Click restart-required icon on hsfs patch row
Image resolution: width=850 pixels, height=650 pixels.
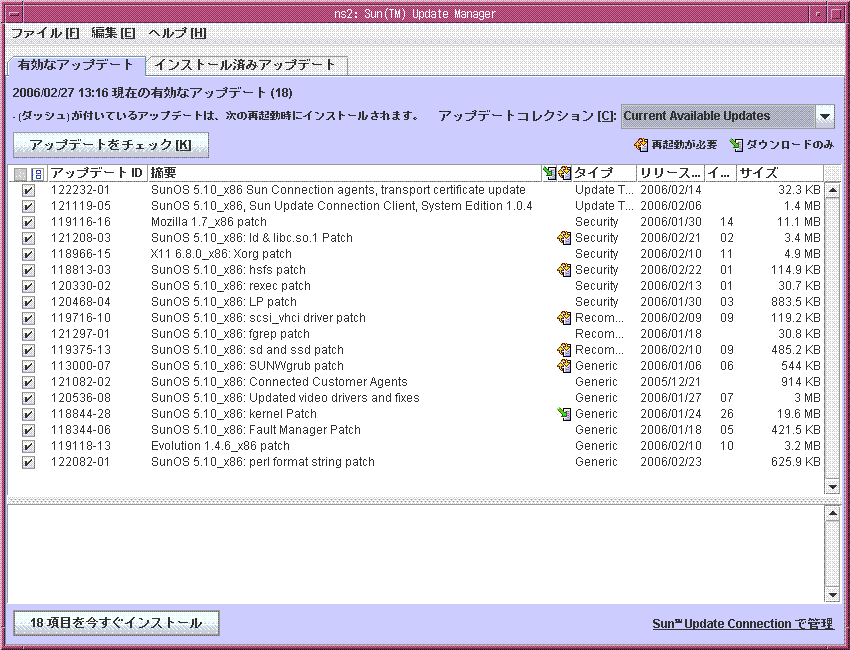click(x=564, y=270)
